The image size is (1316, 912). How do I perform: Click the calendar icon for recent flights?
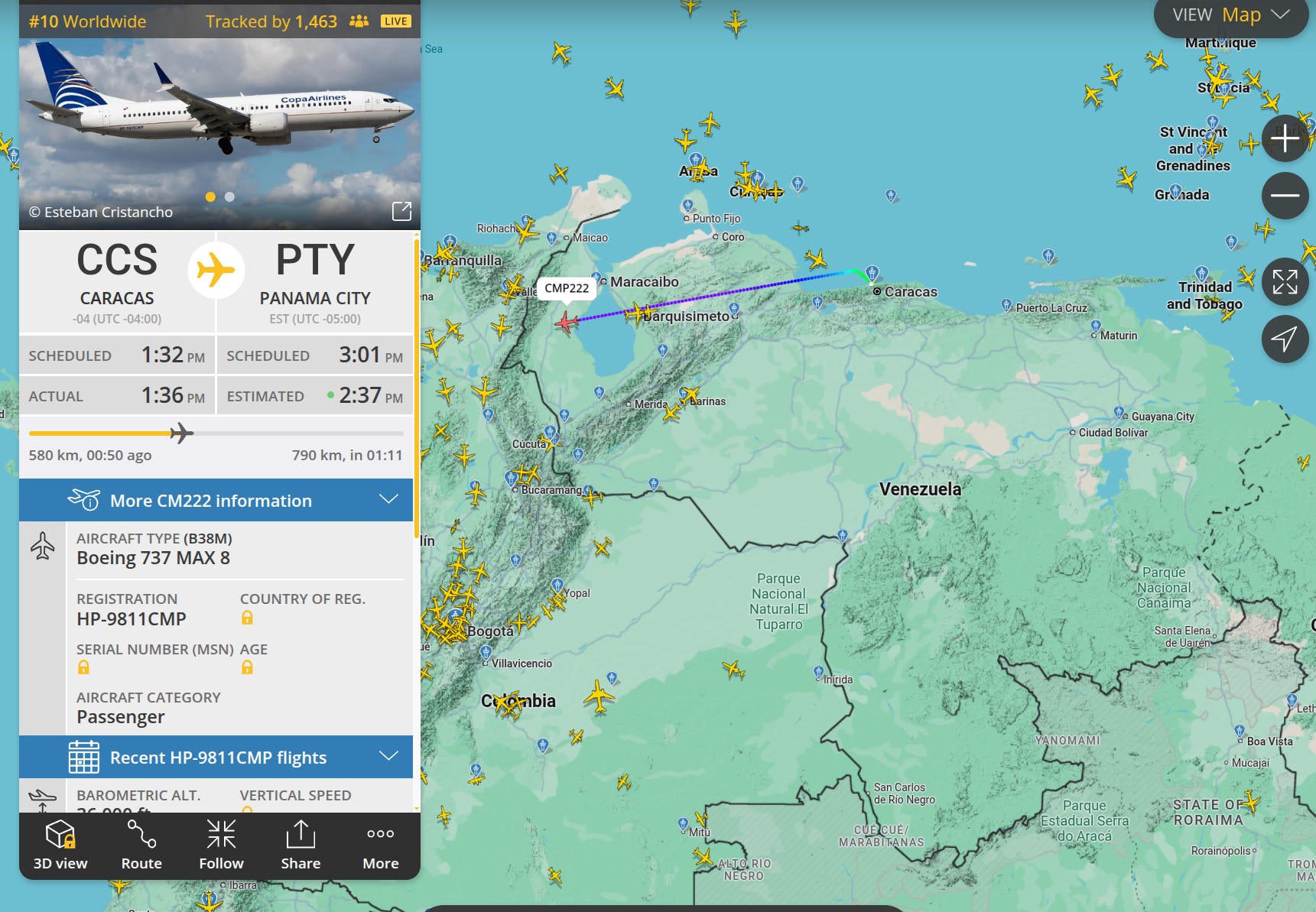click(83, 757)
